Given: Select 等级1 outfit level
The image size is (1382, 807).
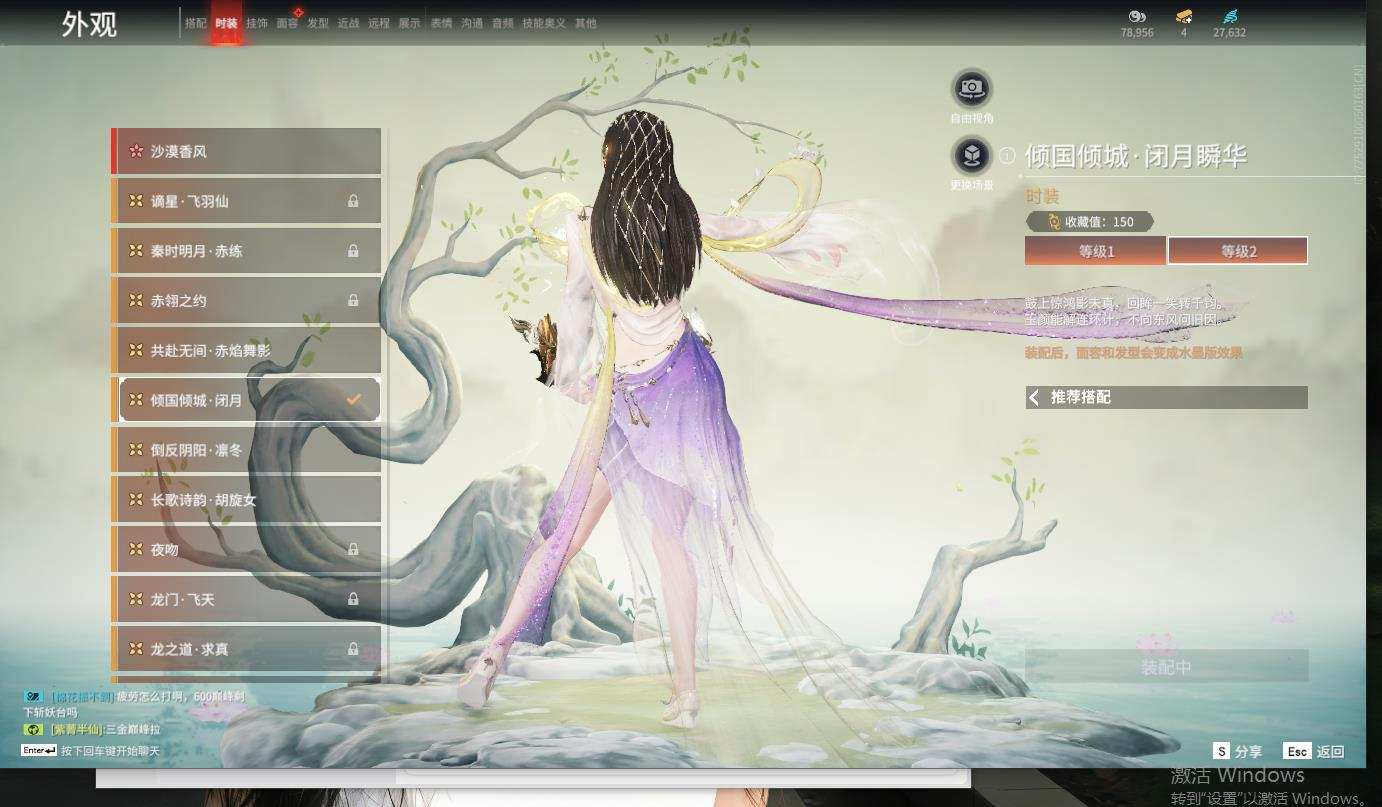Looking at the screenshot, I should (1095, 251).
